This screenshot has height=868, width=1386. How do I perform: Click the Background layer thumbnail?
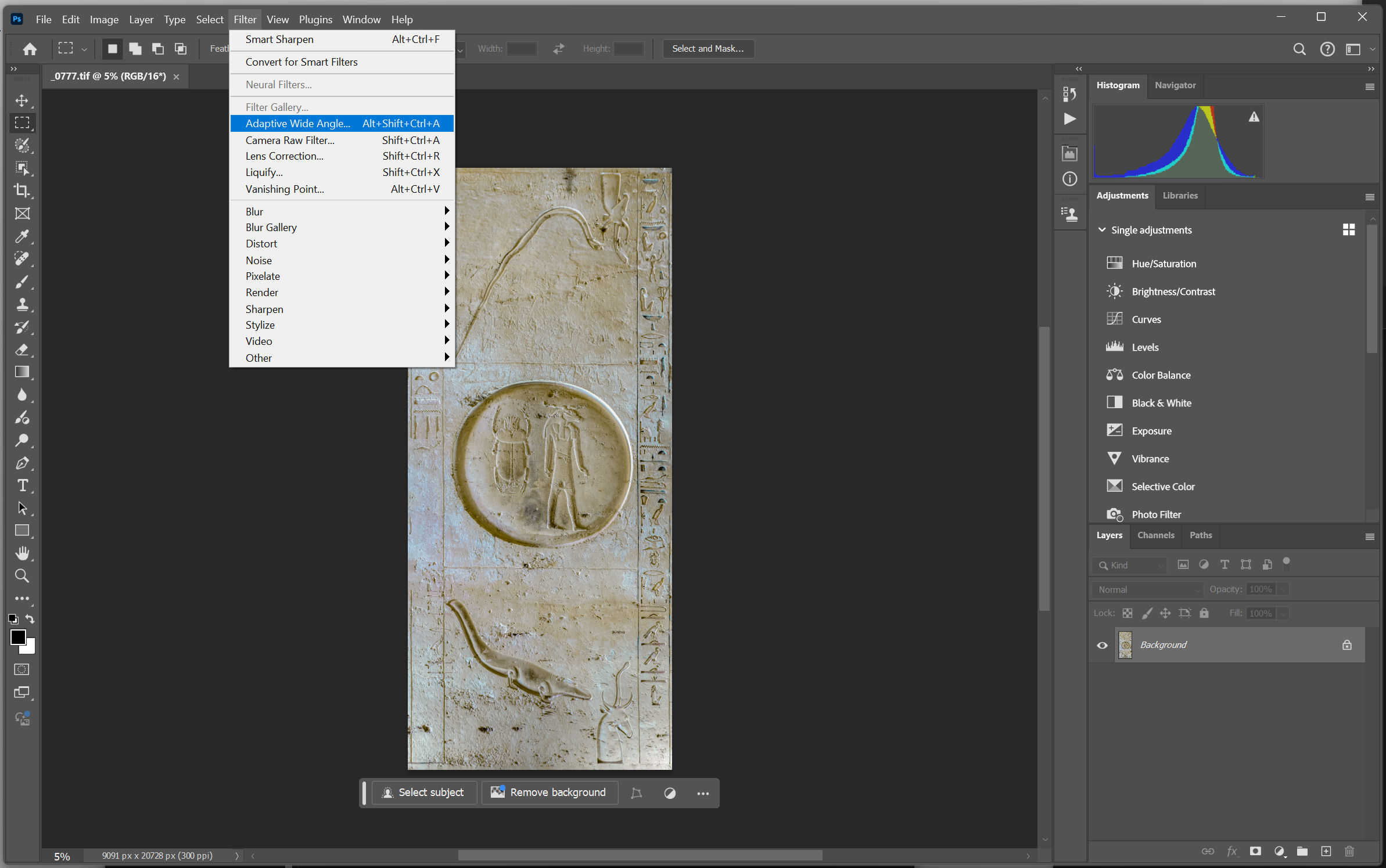(1125, 645)
